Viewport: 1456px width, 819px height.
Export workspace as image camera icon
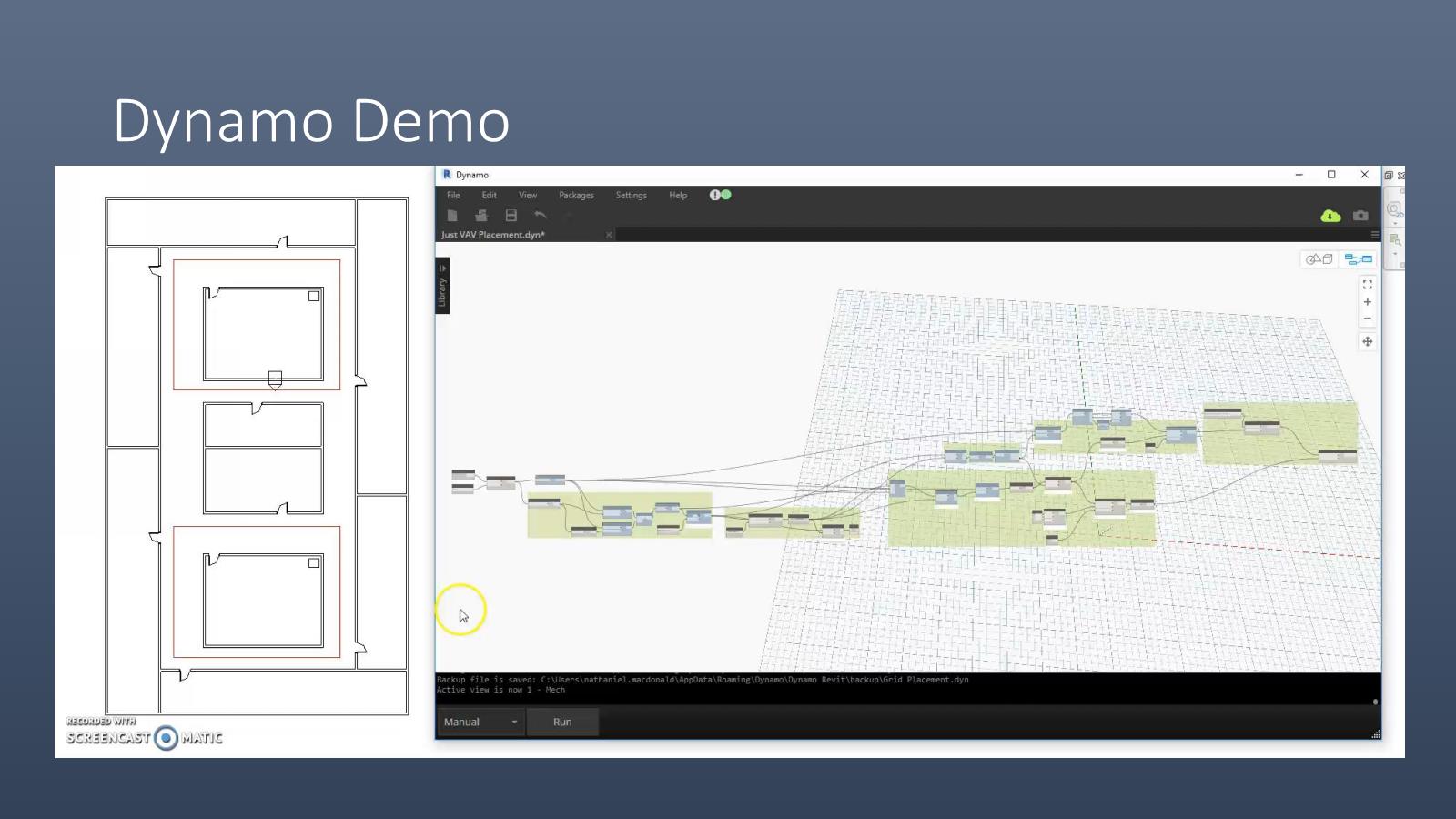pos(1360,216)
